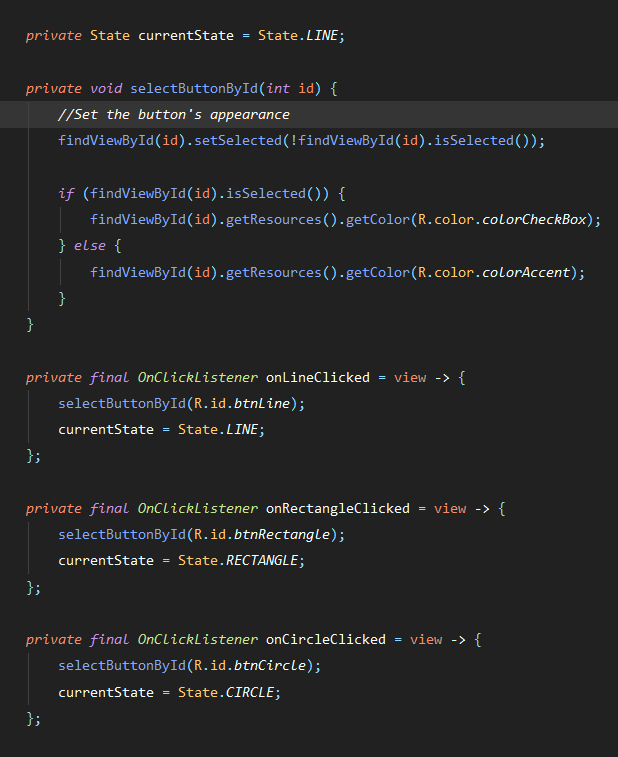Click the State.LINE initializer on the first line
618x757 pixels.
pos(298,36)
